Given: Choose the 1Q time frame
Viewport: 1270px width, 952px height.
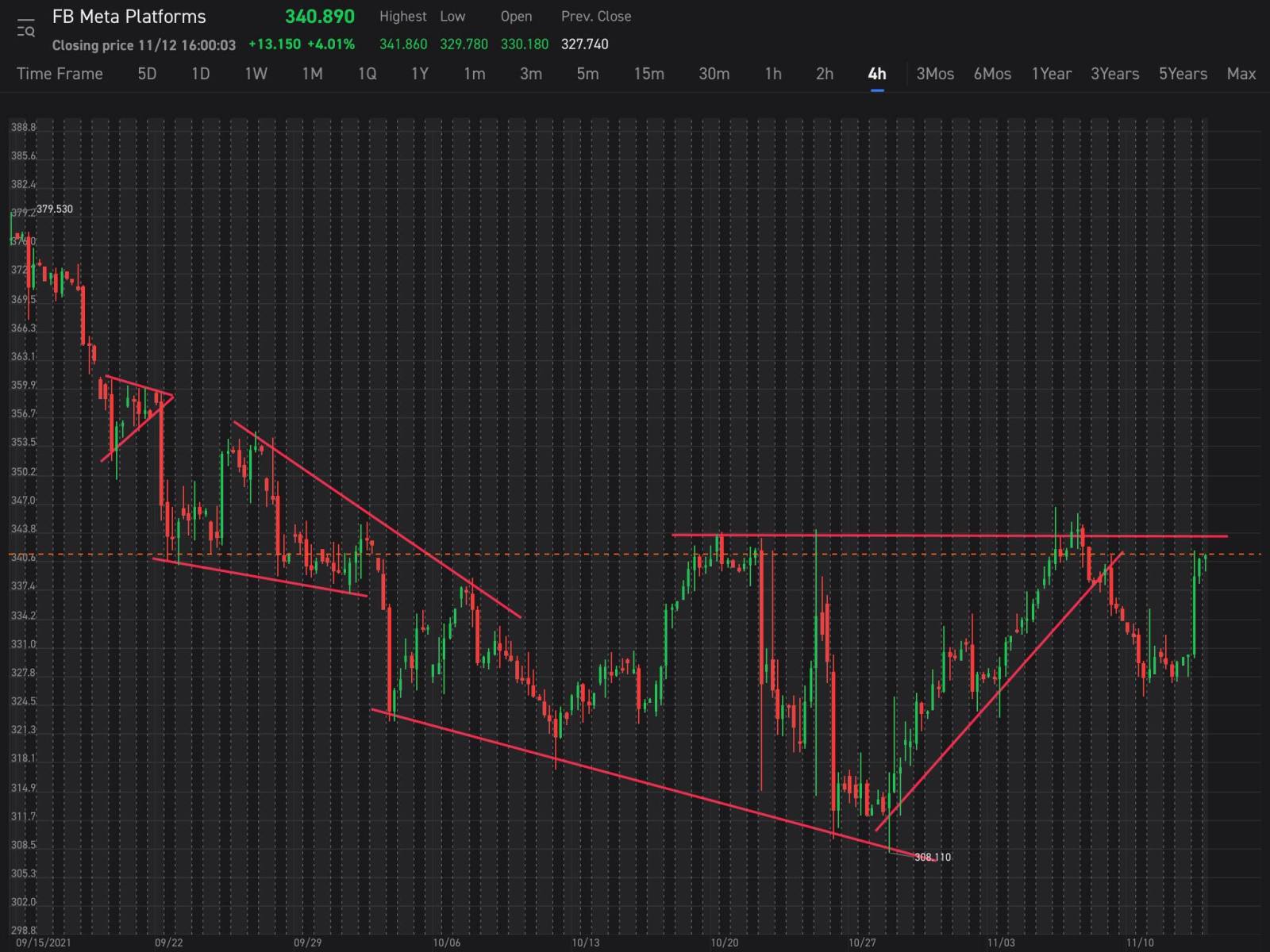Looking at the screenshot, I should tap(367, 74).
